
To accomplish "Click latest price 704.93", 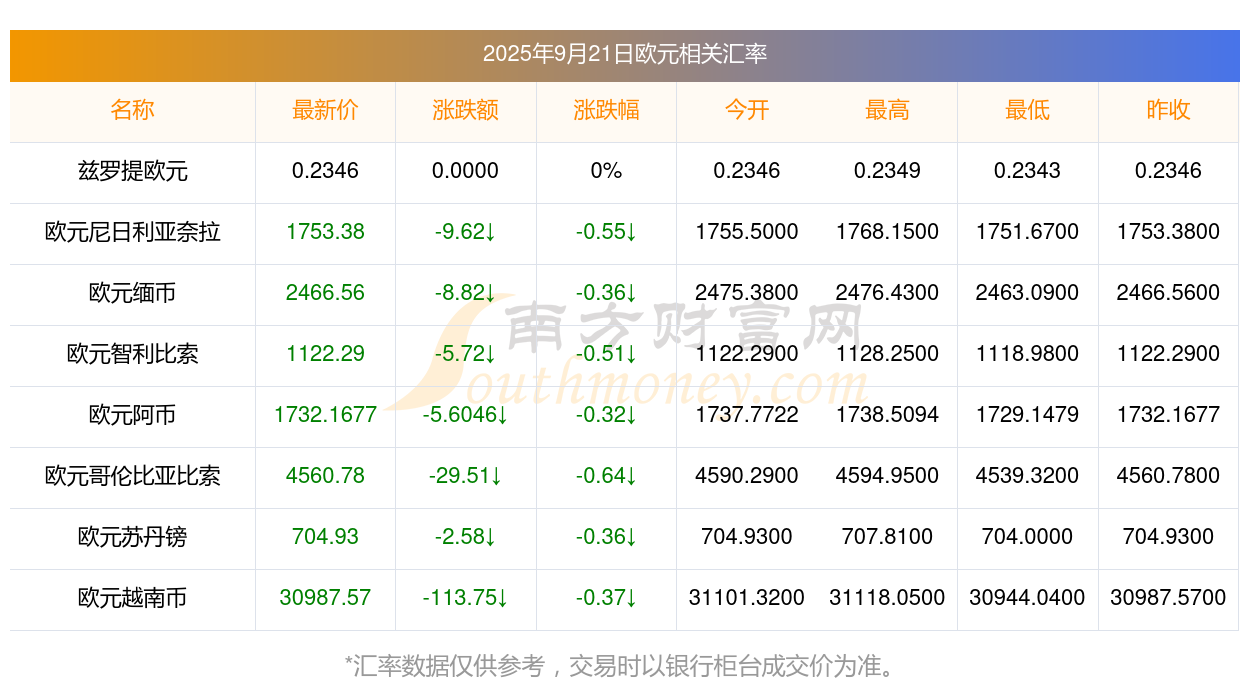I will point(325,537).
